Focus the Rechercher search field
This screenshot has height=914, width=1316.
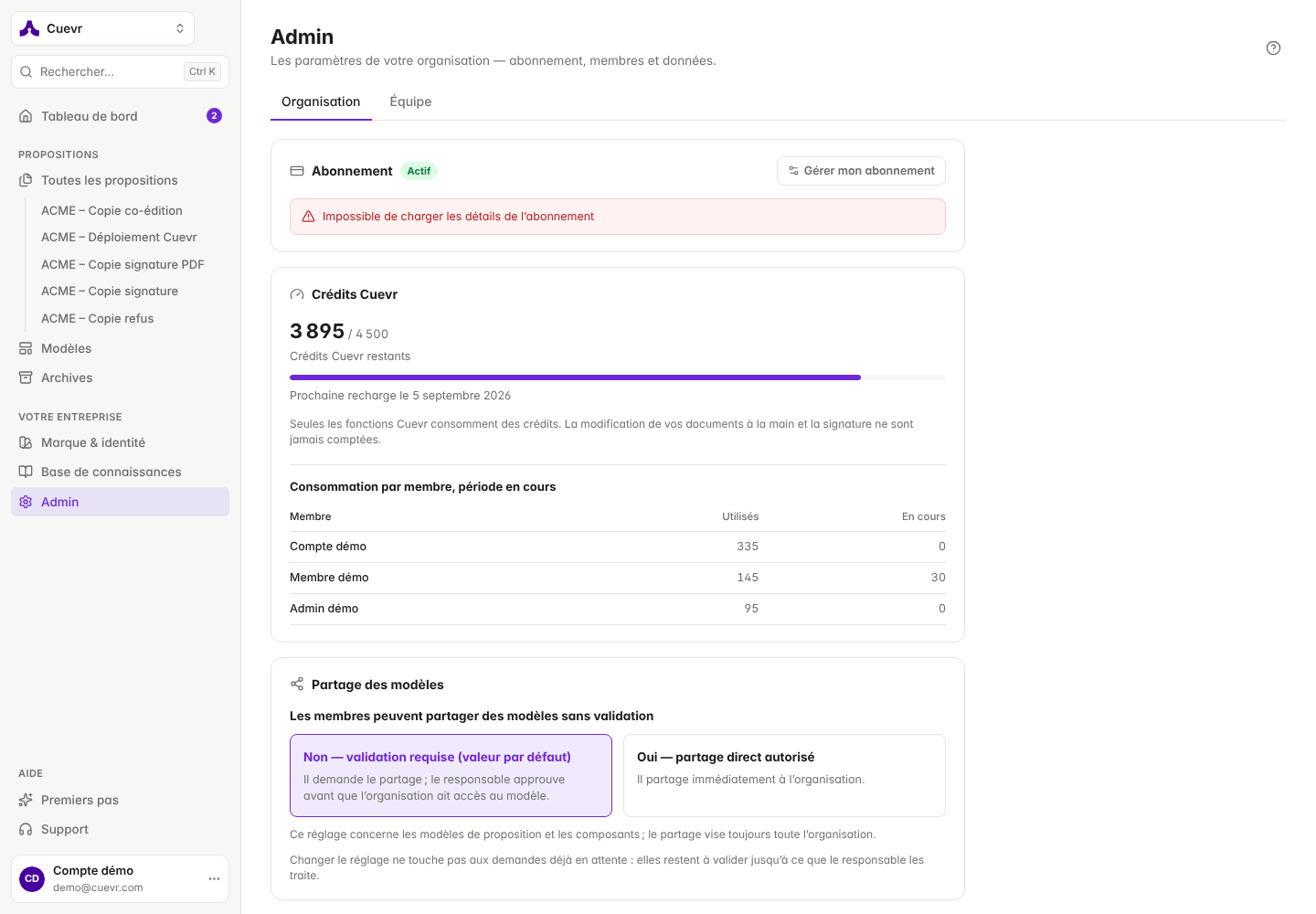(x=120, y=71)
